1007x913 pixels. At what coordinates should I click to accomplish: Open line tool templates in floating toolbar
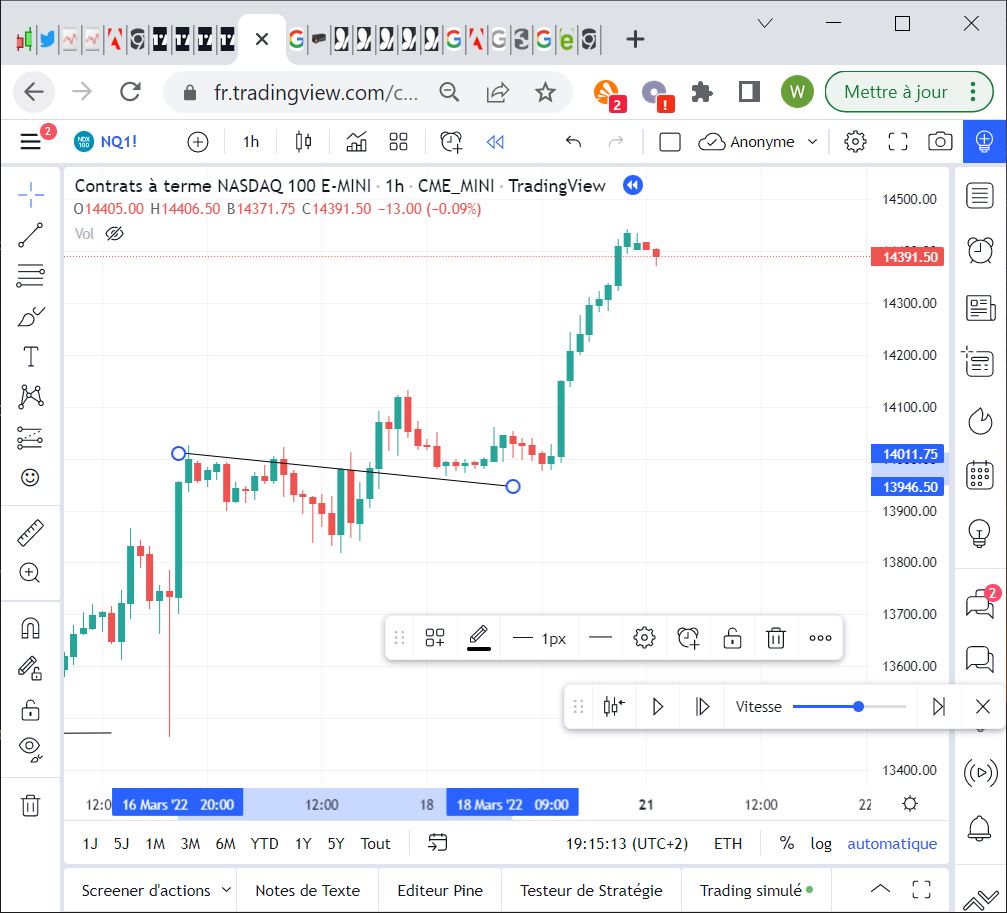(x=435, y=638)
